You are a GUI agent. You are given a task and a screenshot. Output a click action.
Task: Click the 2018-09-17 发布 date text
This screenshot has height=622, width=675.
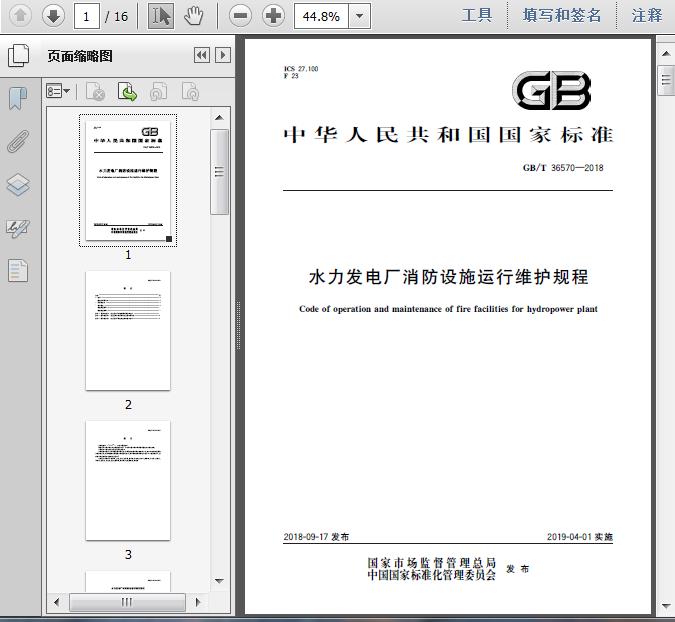(316, 537)
